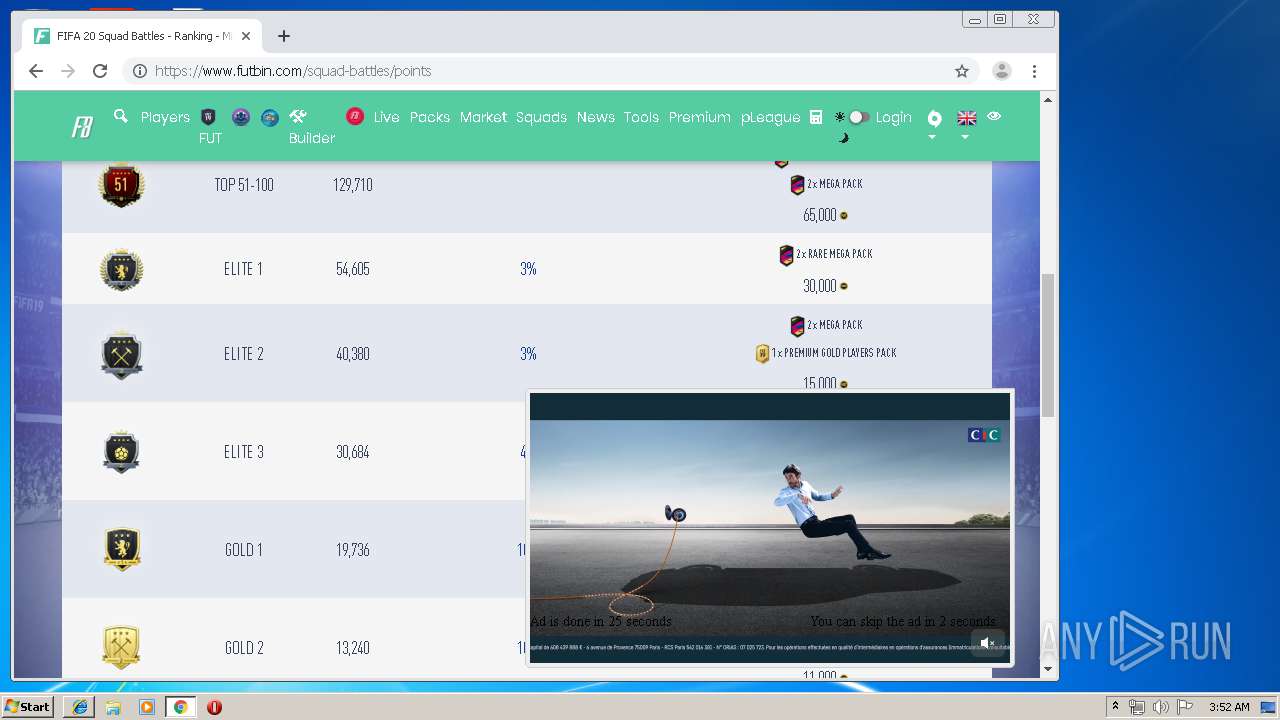Select the 3% value in ELITE 1 row

[x=528, y=269]
